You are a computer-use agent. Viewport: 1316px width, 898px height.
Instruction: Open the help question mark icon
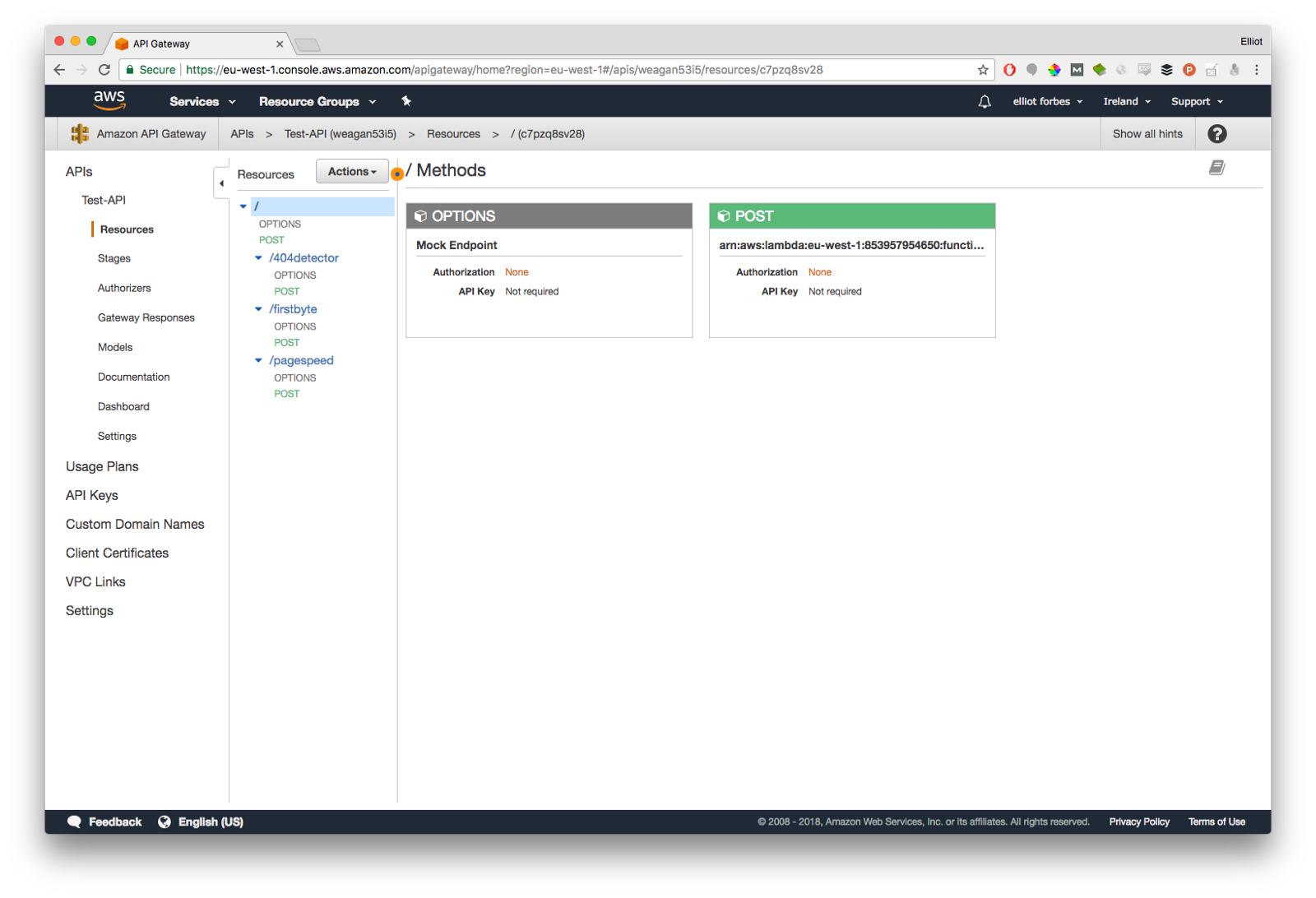1217,134
